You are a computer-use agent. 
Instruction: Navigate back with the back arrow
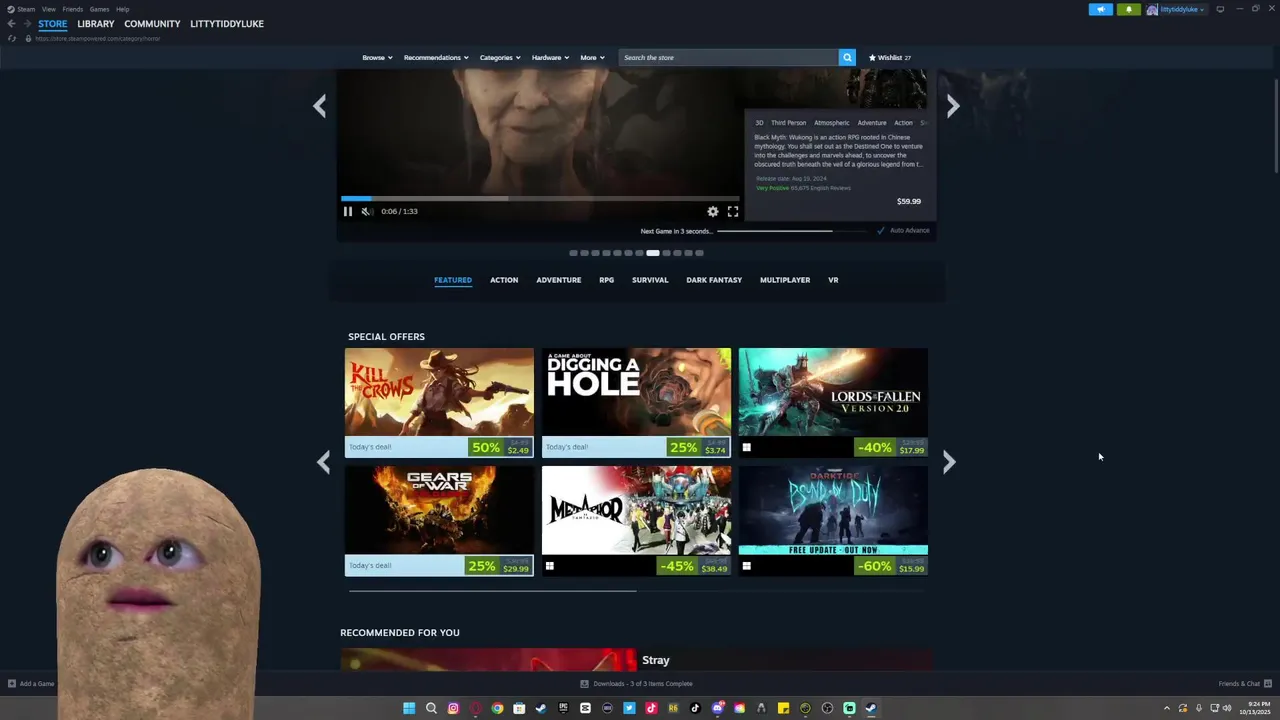pyautogui.click(x=11, y=24)
